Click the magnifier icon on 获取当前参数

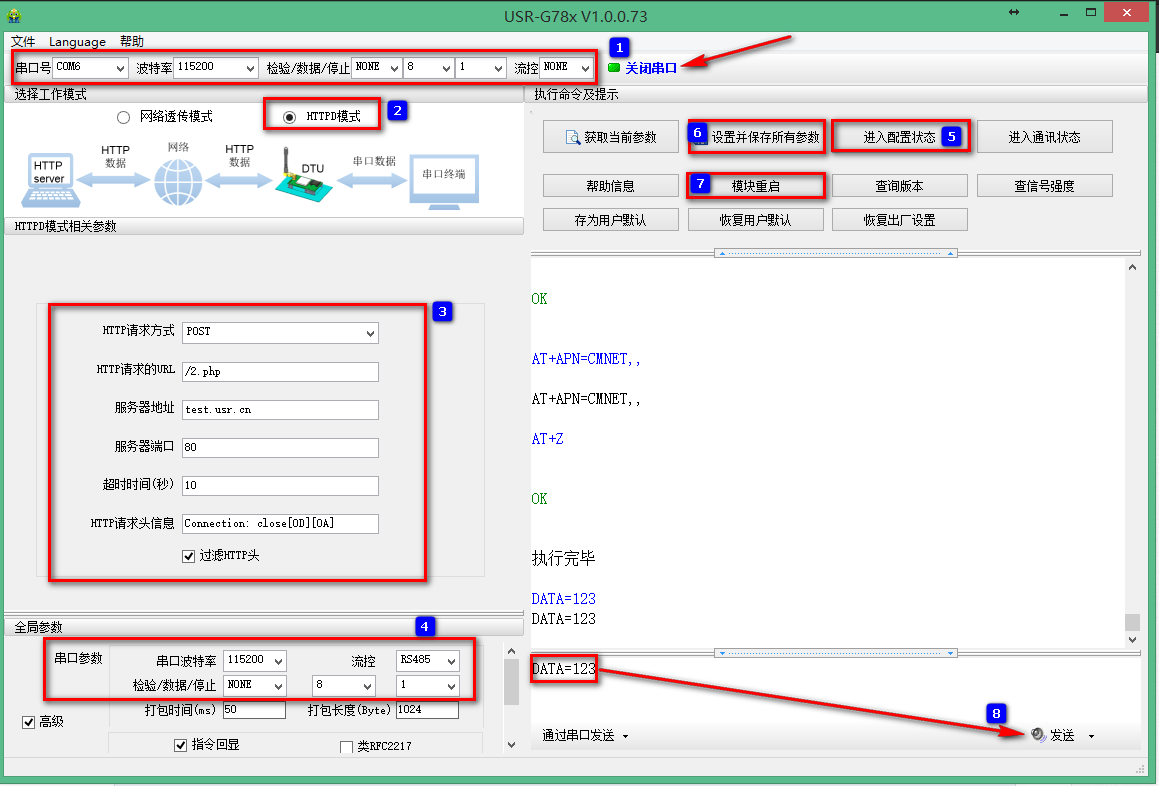pyautogui.click(x=573, y=137)
